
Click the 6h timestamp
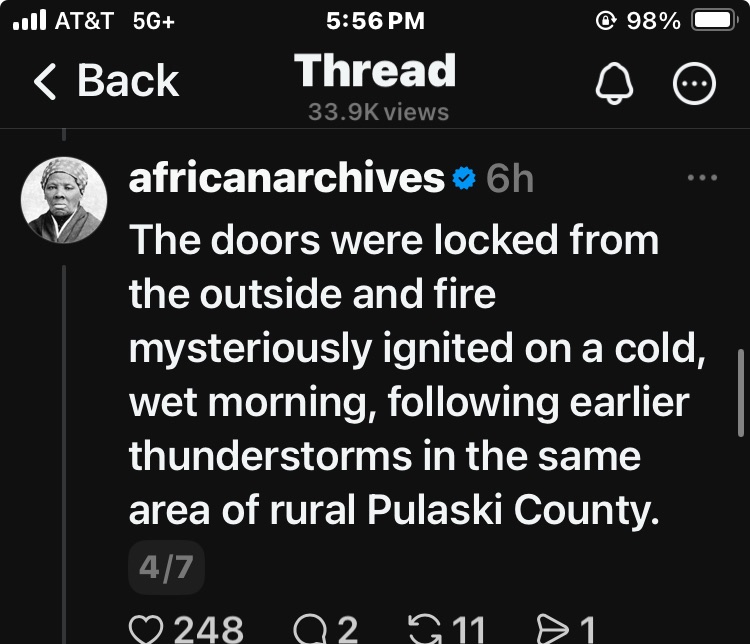[x=509, y=179]
